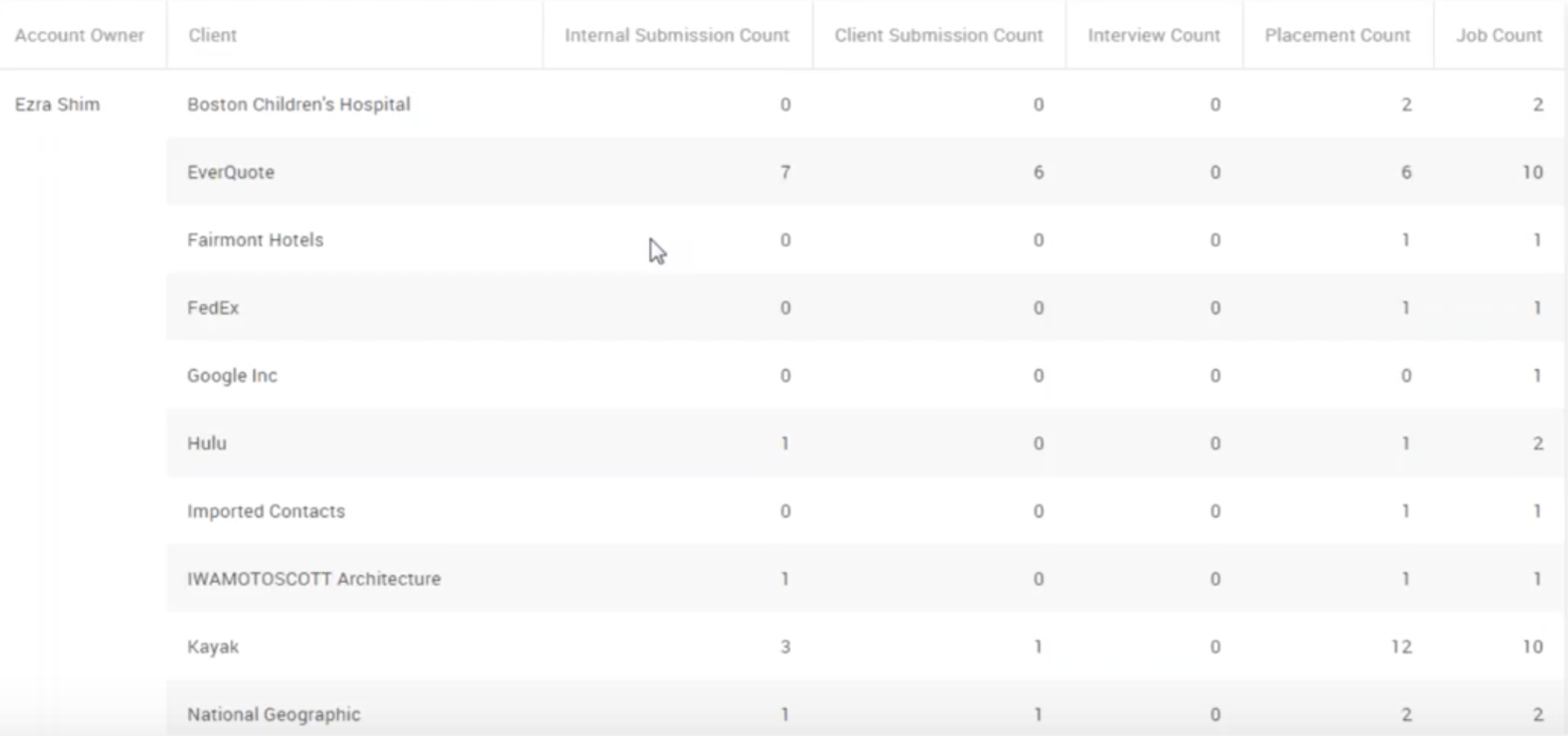This screenshot has height=736, width=1568.
Task: Open IWAMOTOSCOTT Architecture client
Action: coord(314,579)
